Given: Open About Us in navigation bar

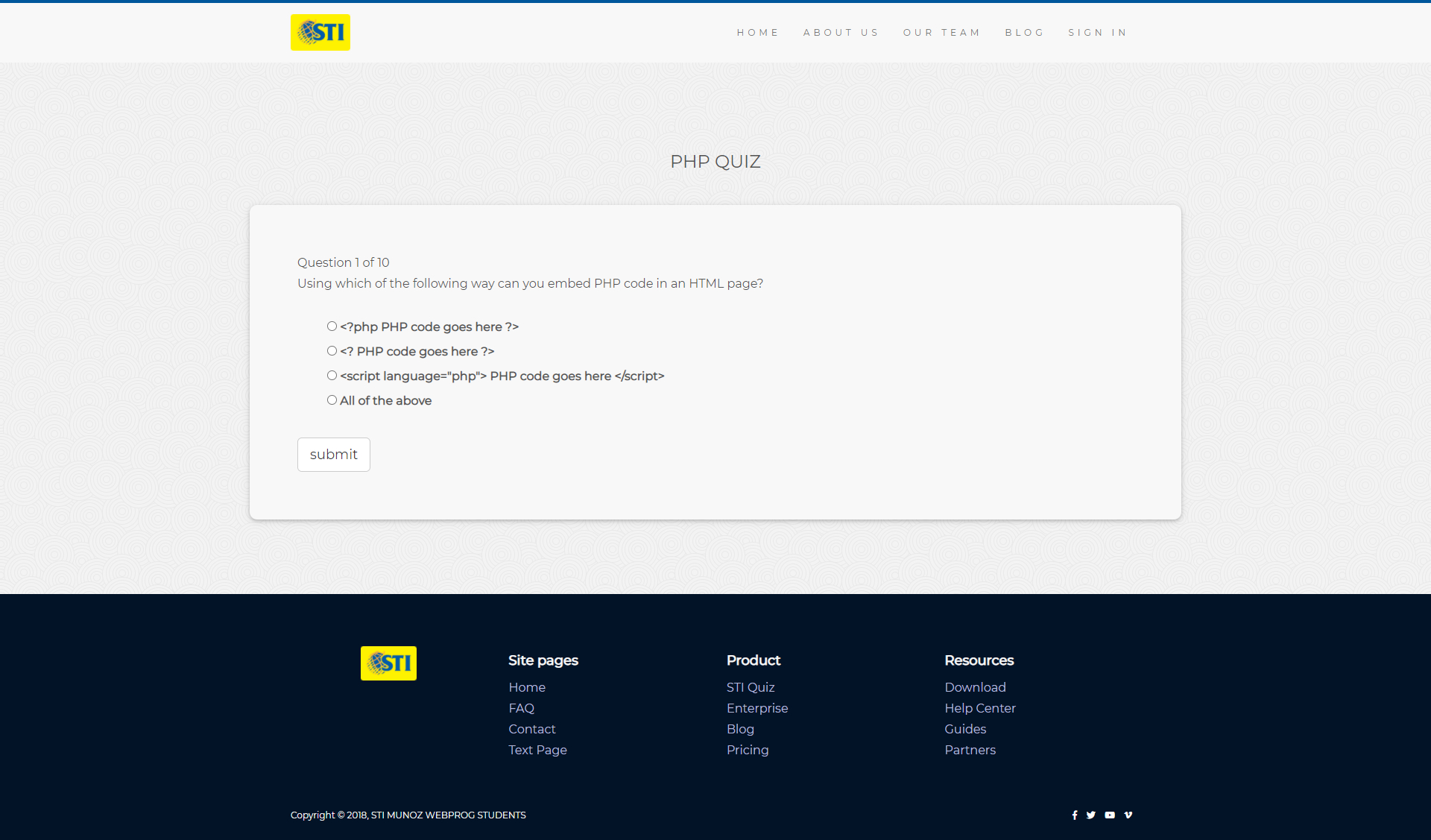Looking at the screenshot, I should click(x=841, y=33).
